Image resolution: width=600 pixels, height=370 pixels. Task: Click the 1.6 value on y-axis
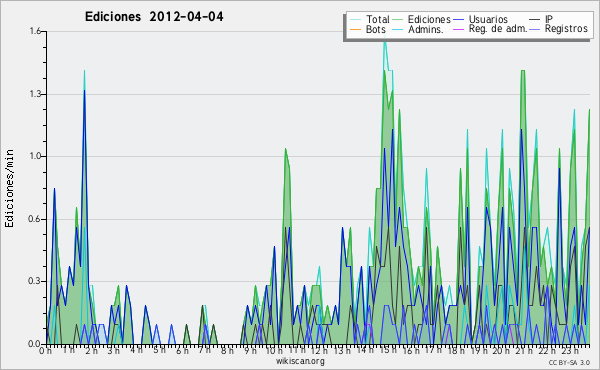coord(35,31)
